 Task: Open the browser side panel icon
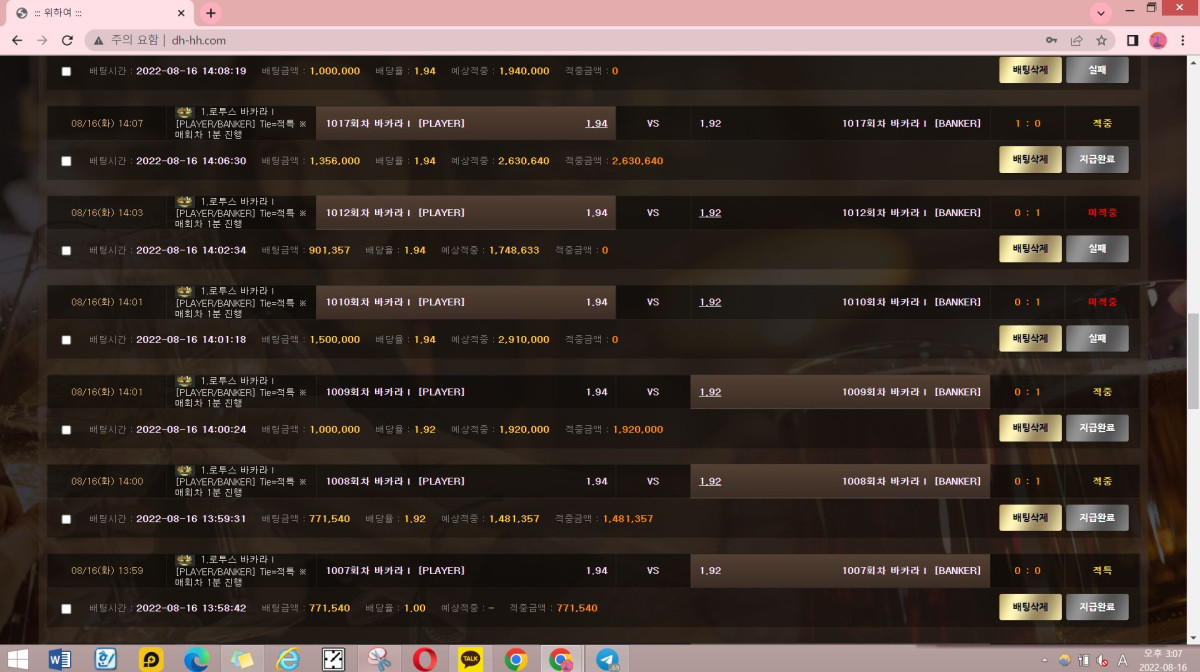[x=1133, y=40]
